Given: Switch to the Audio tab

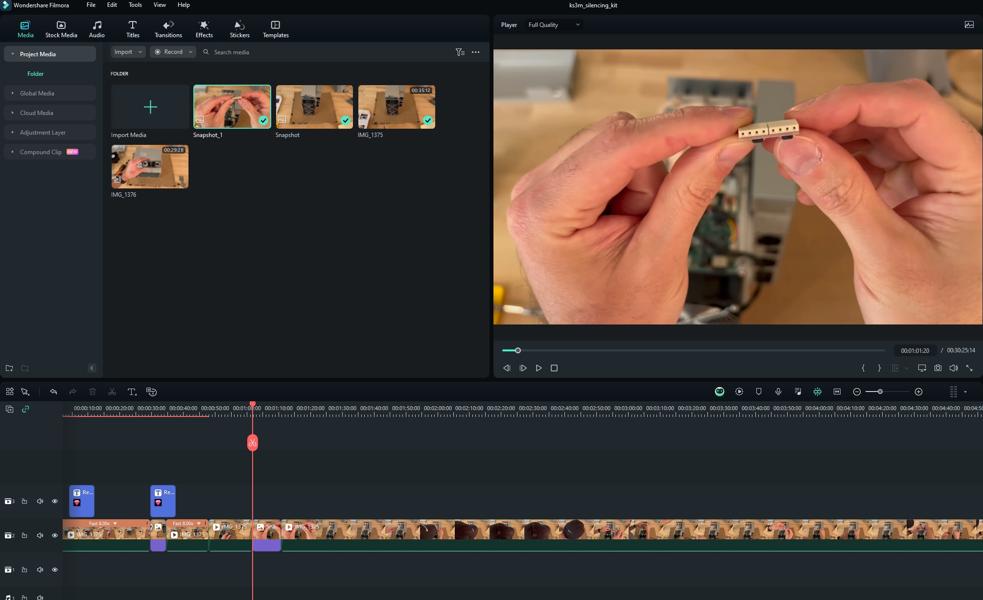Looking at the screenshot, I should tap(97, 29).
